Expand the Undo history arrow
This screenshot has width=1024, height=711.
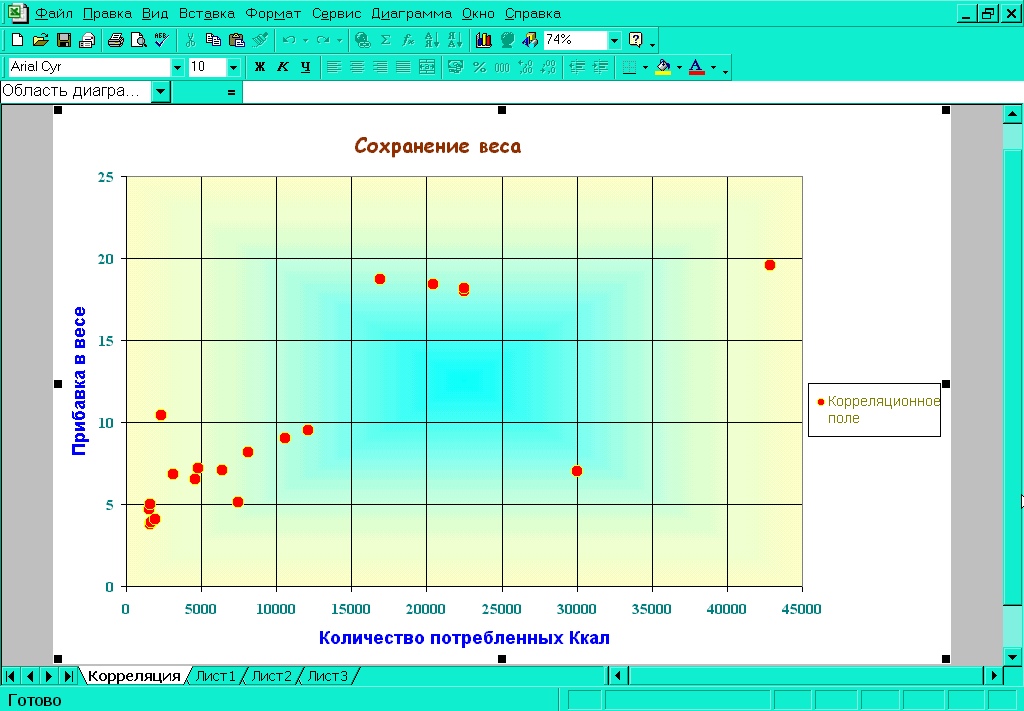305,40
